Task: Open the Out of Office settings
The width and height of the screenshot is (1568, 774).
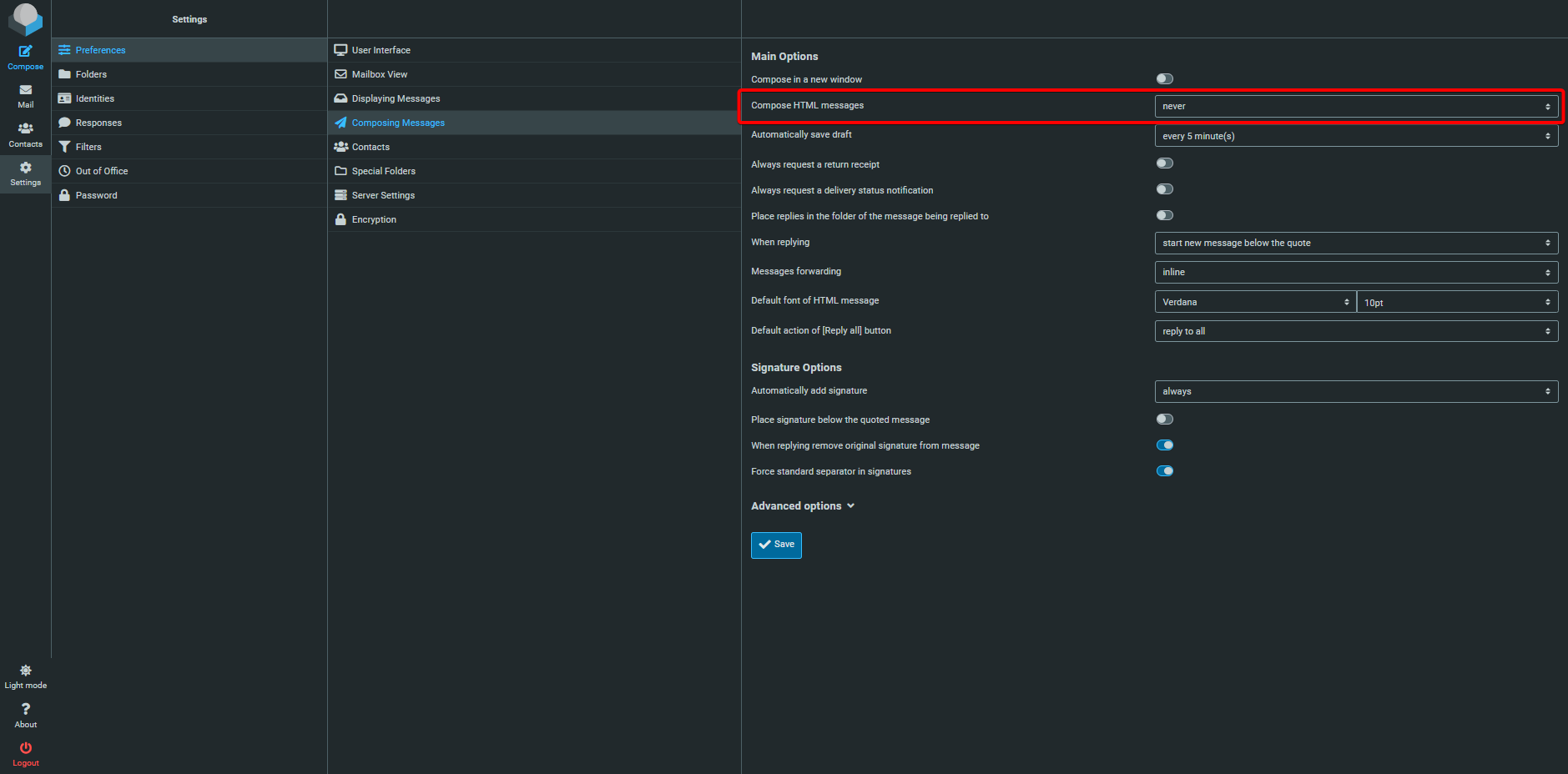Action: pos(101,171)
